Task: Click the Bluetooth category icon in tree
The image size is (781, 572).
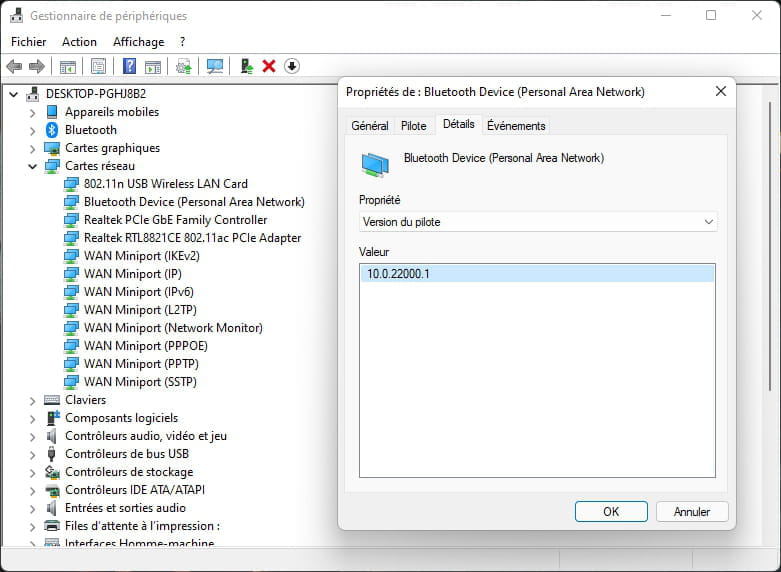Action: coord(52,130)
